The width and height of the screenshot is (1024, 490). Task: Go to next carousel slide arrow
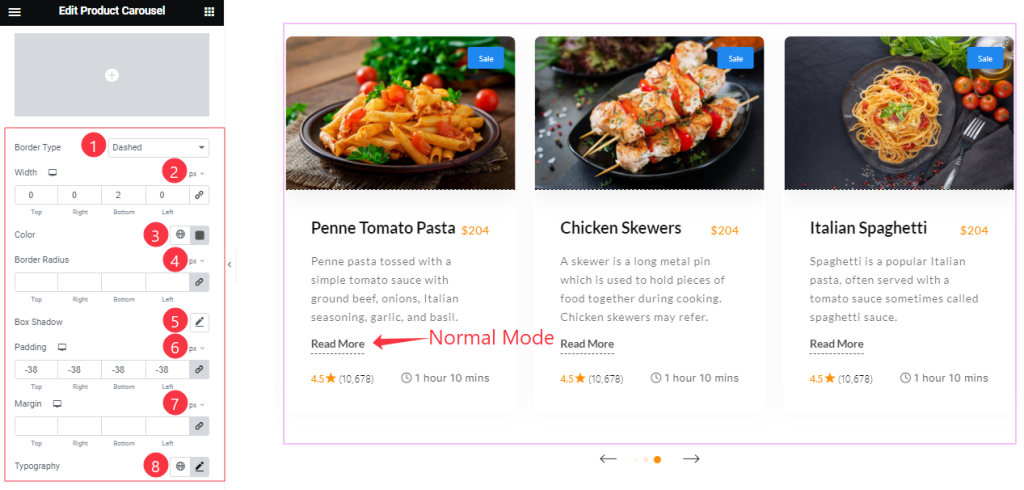pyautogui.click(x=691, y=459)
